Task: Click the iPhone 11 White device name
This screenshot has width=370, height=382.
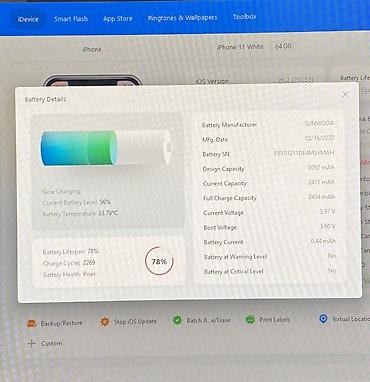Action: click(240, 47)
